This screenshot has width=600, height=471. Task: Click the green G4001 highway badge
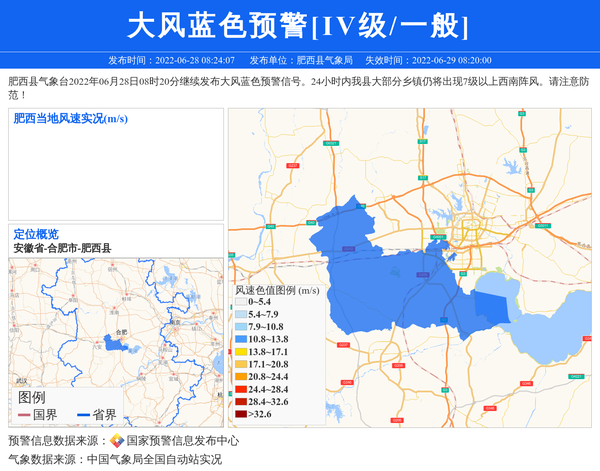[x=438, y=237]
